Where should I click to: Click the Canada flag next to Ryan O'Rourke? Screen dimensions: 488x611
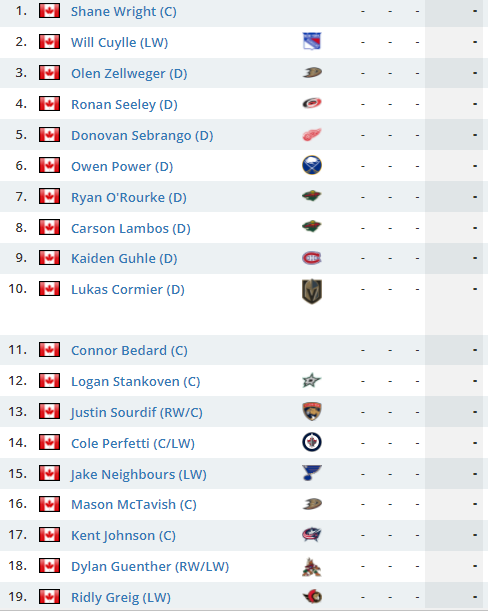pos(50,196)
